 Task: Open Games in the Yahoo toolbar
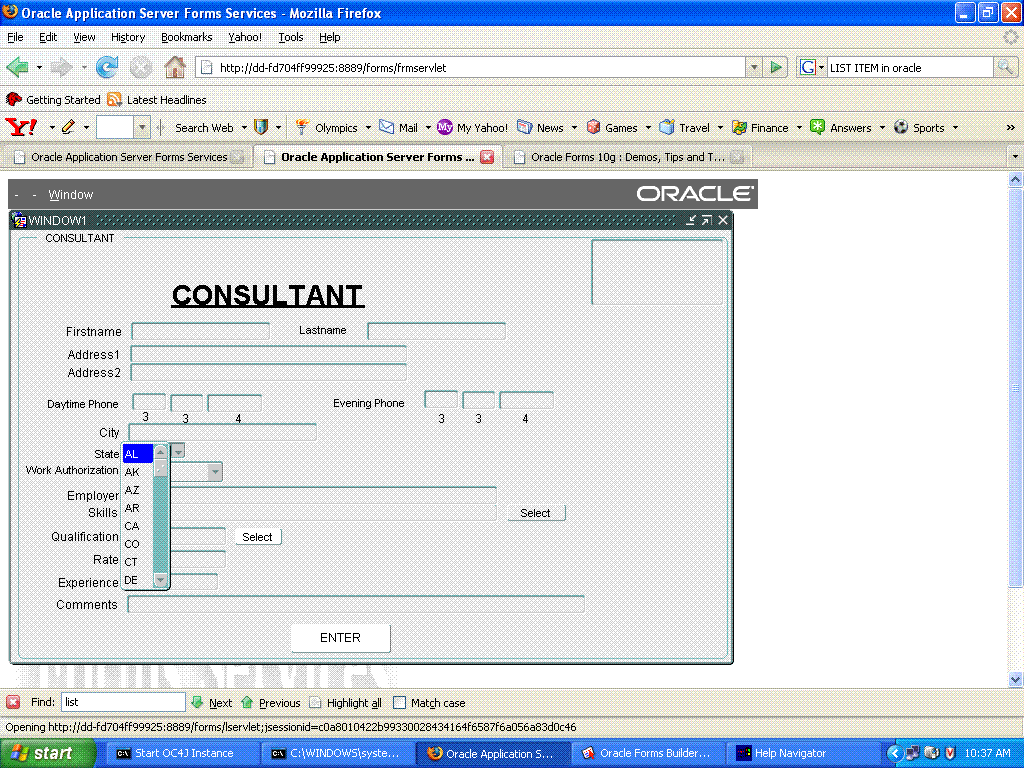click(612, 127)
